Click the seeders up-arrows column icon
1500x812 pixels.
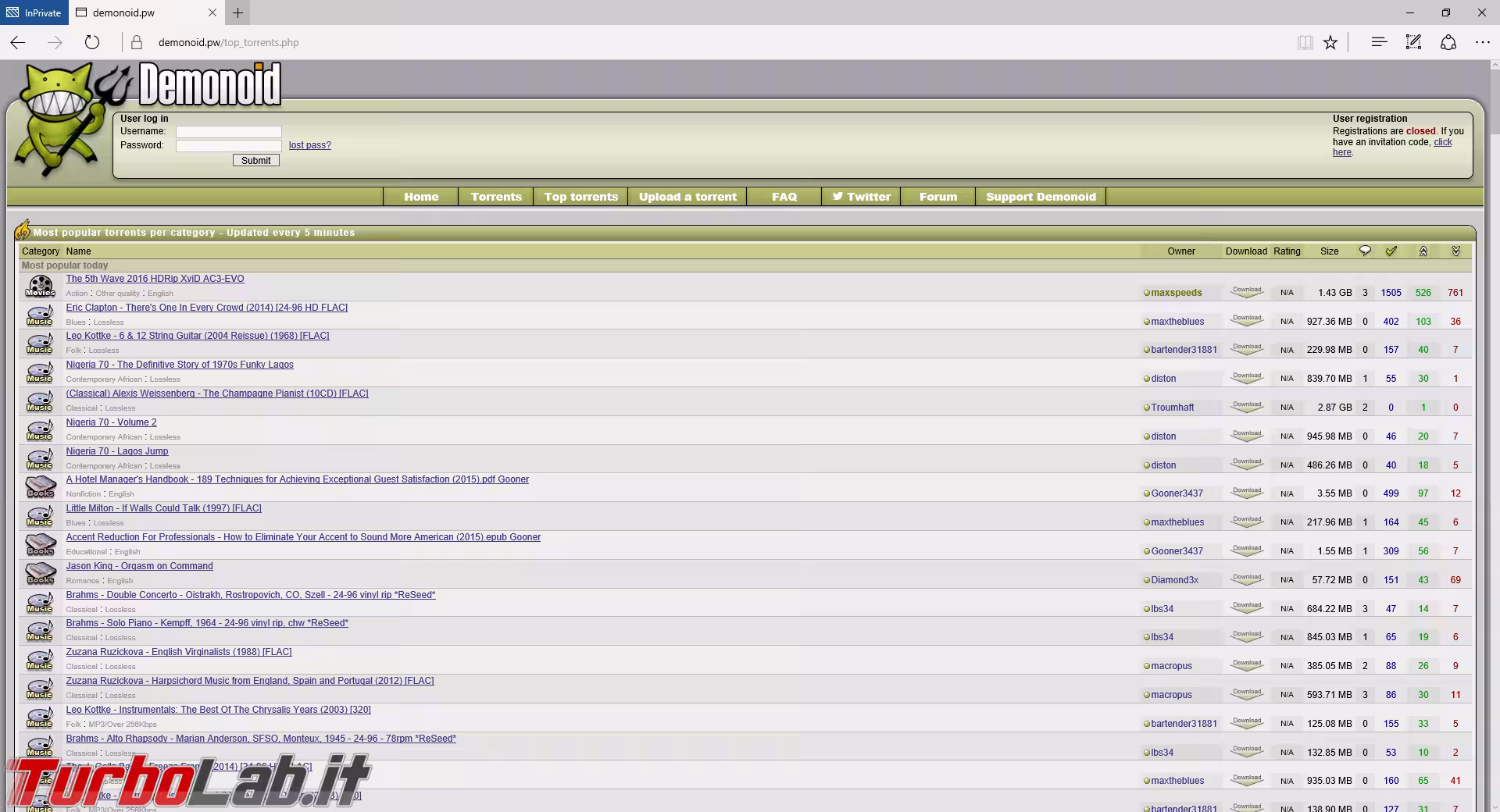click(x=1423, y=251)
